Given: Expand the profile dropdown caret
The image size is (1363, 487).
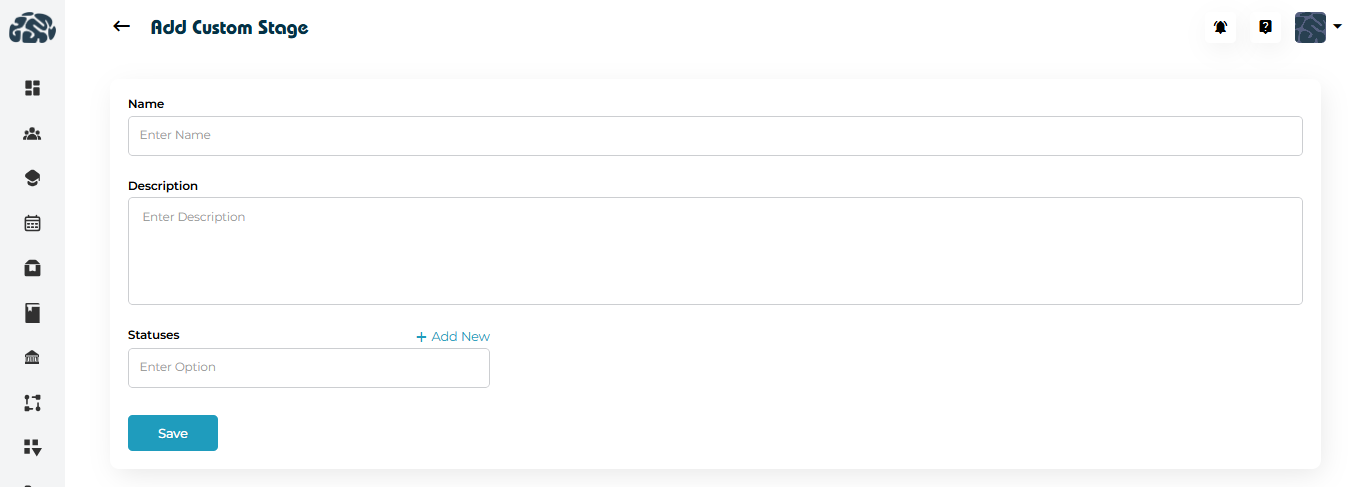Looking at the screenshot, I should (x=1337, y=27).
